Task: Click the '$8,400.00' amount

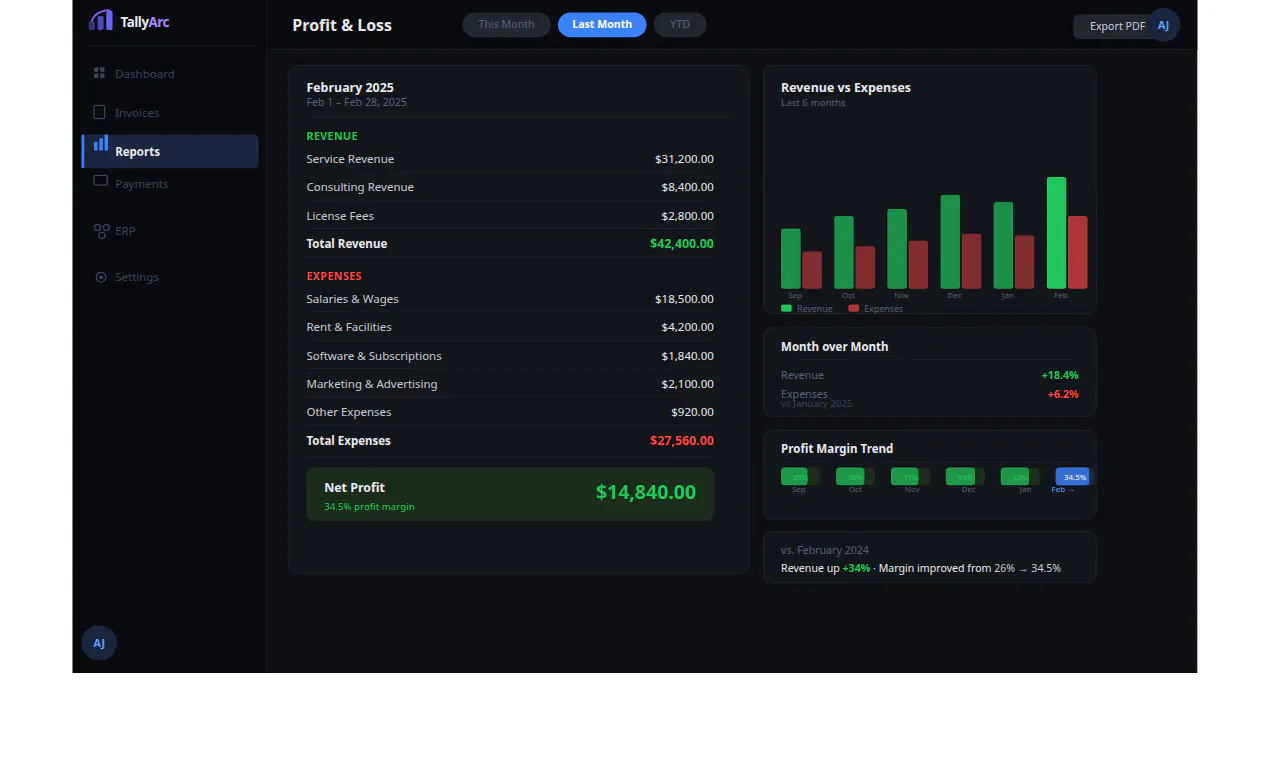Action: click(x=687, y=187)
